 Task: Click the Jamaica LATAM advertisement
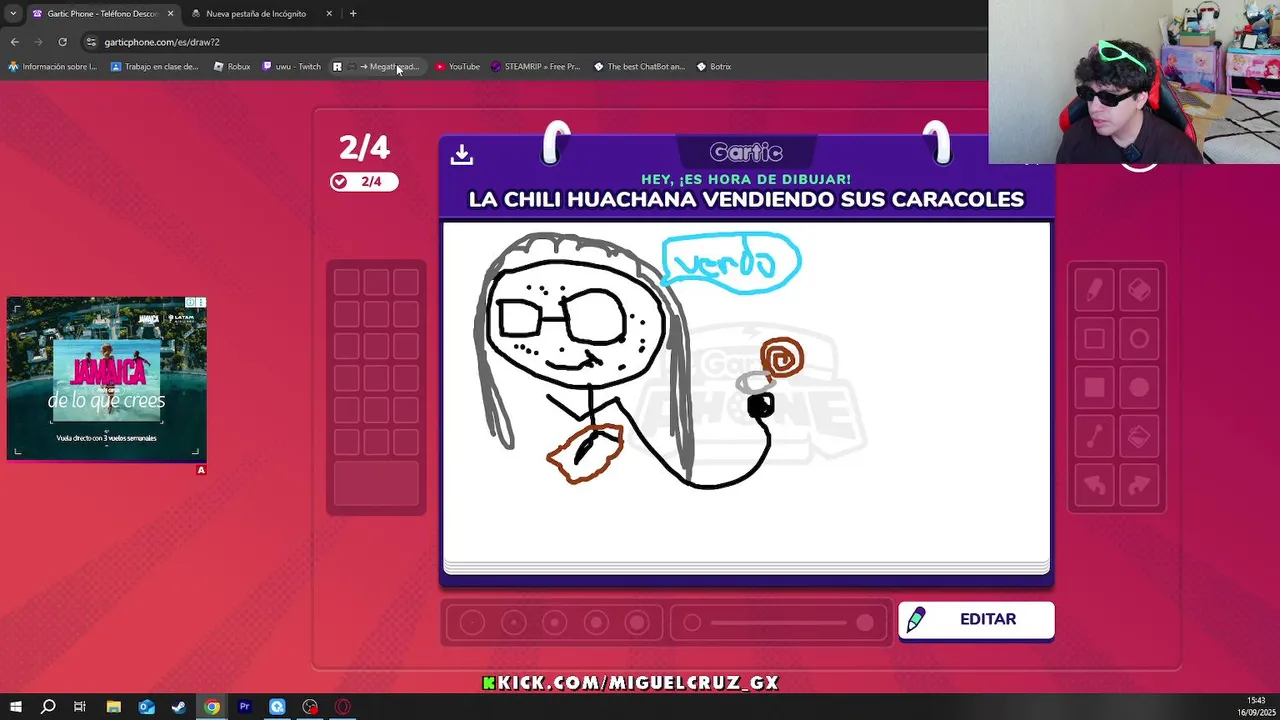pos(106,378)
